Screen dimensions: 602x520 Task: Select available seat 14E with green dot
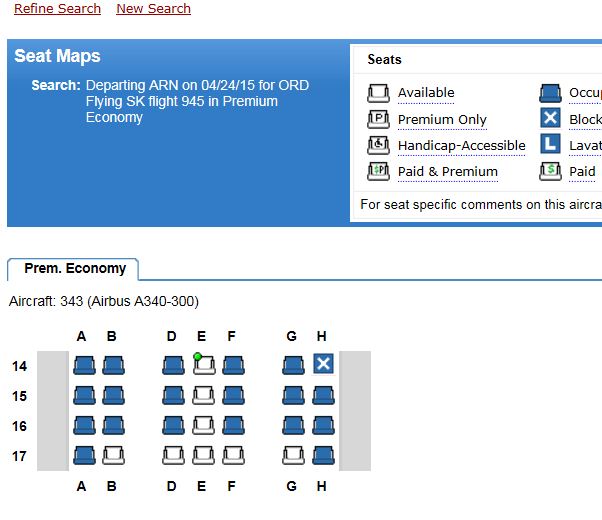[x=203, y=366]
